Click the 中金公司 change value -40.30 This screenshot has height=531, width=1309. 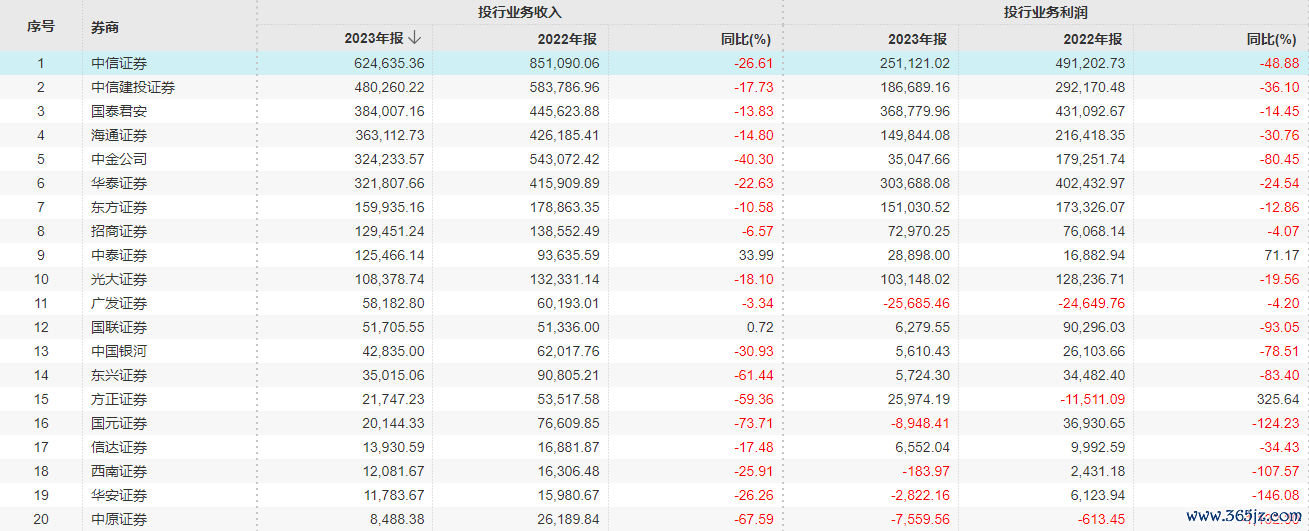[x=754, y=159]
